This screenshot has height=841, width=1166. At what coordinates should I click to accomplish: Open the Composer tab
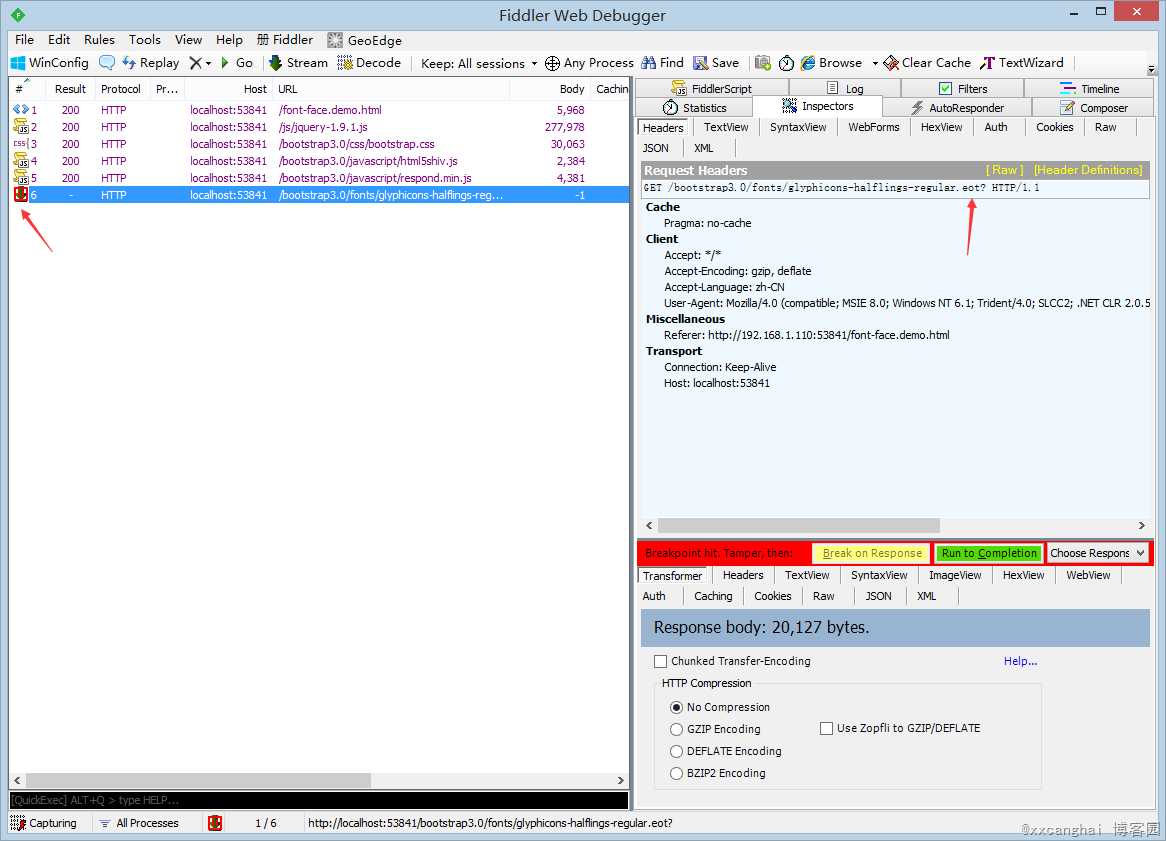click(x=1094, y=108)
